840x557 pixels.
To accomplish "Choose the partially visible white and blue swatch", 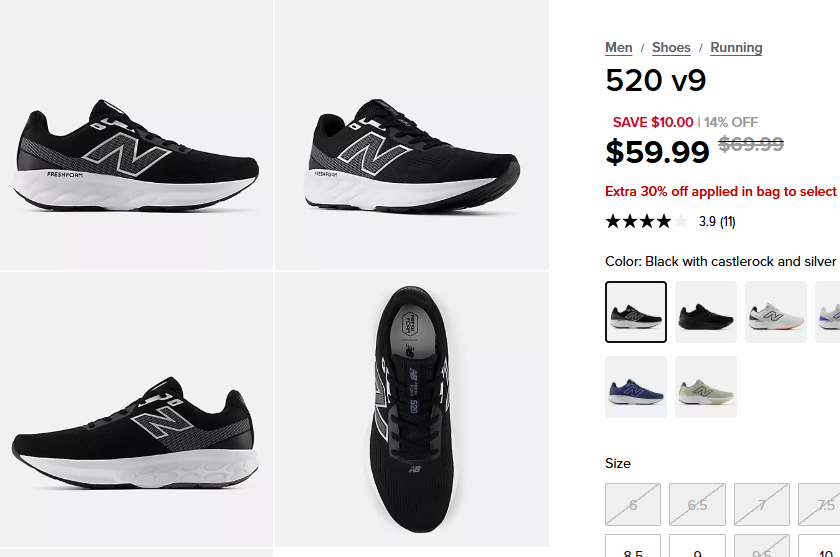I will (828, 312).
